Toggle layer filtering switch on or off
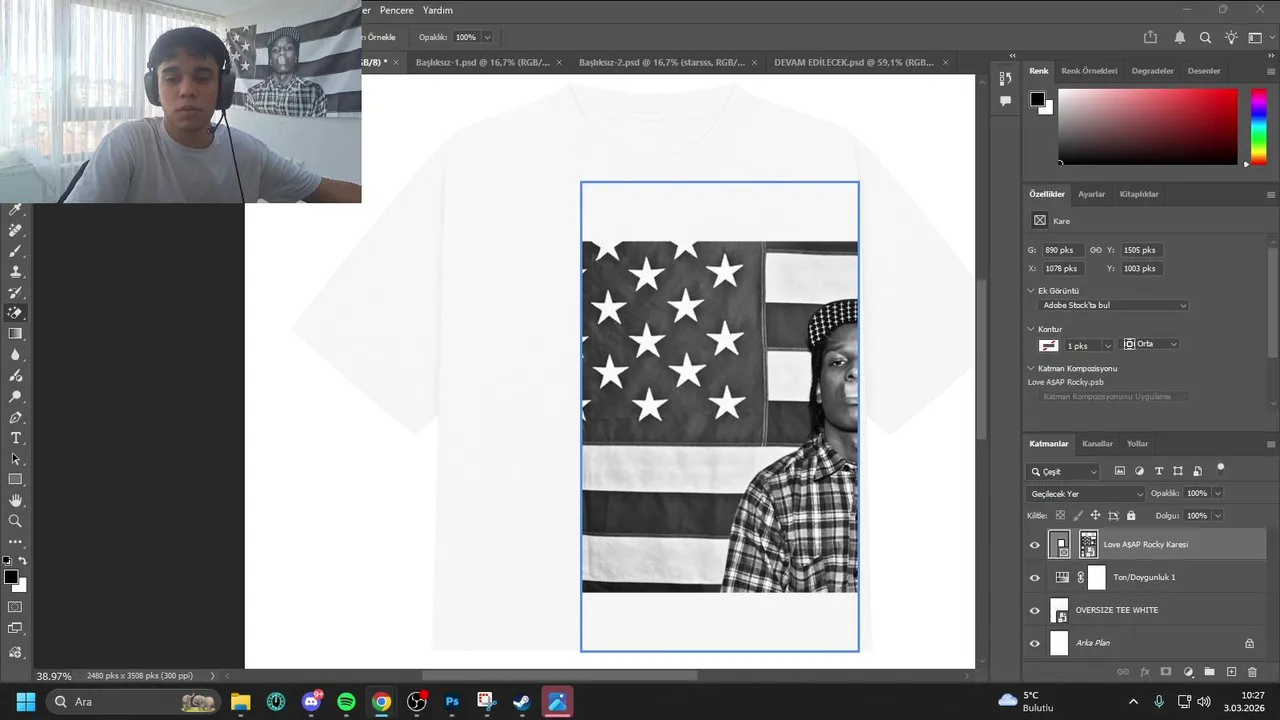 pyautogui.click(x=1220, y=468)
